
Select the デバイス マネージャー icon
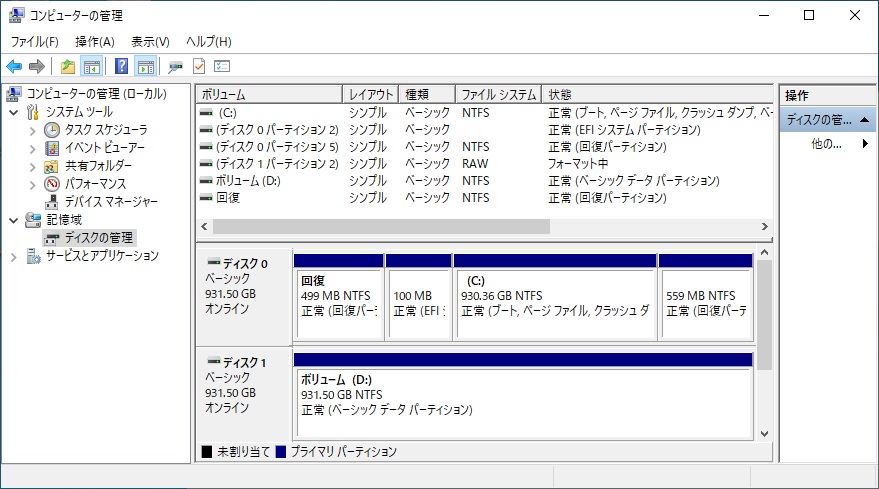click(52, 201)
